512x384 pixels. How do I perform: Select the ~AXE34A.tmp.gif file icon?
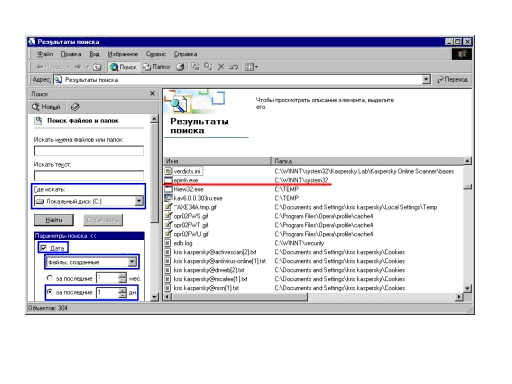168,207
